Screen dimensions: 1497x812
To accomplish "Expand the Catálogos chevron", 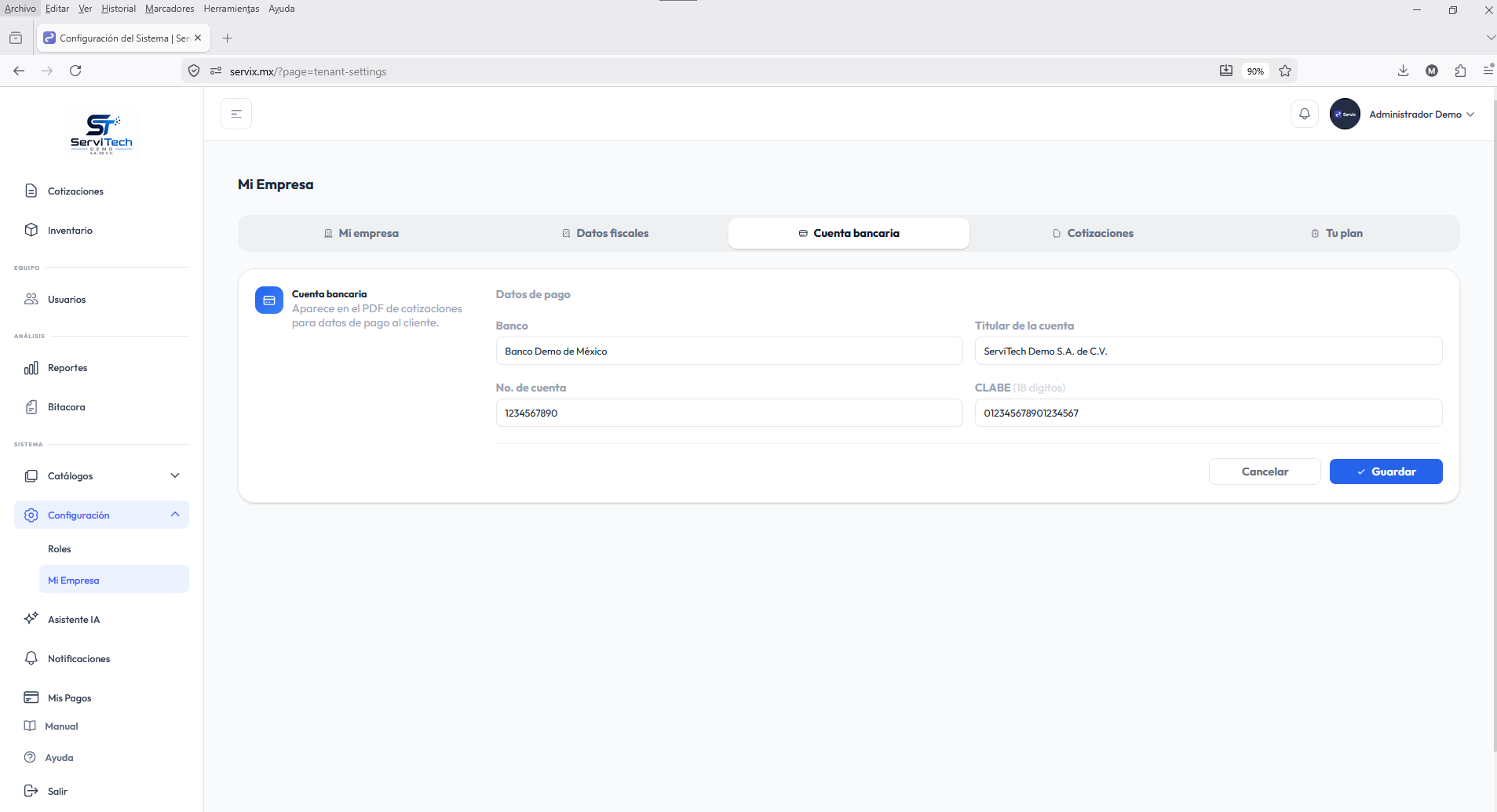I will (x=175, y=475).
